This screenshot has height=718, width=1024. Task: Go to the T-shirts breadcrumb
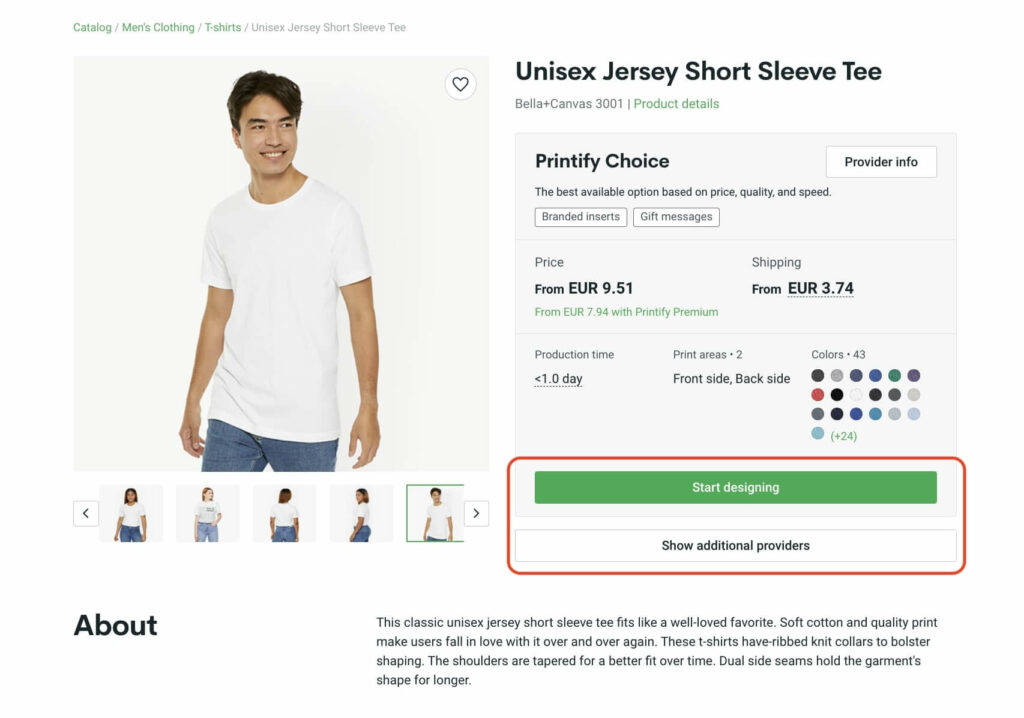pyautogui.click(x=222, y=27)
